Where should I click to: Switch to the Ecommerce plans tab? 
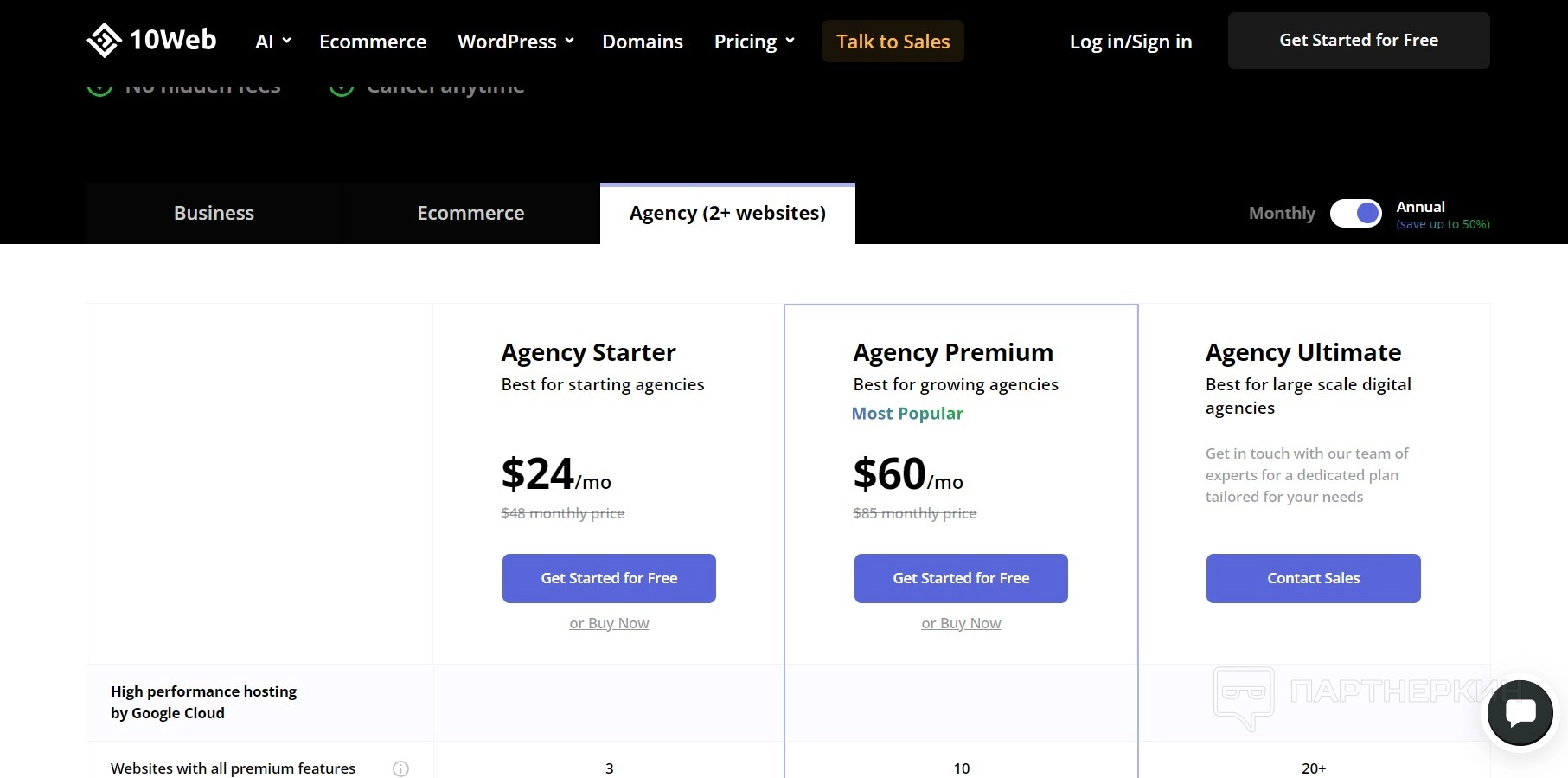pyautogui.click(x=470, y=213)
